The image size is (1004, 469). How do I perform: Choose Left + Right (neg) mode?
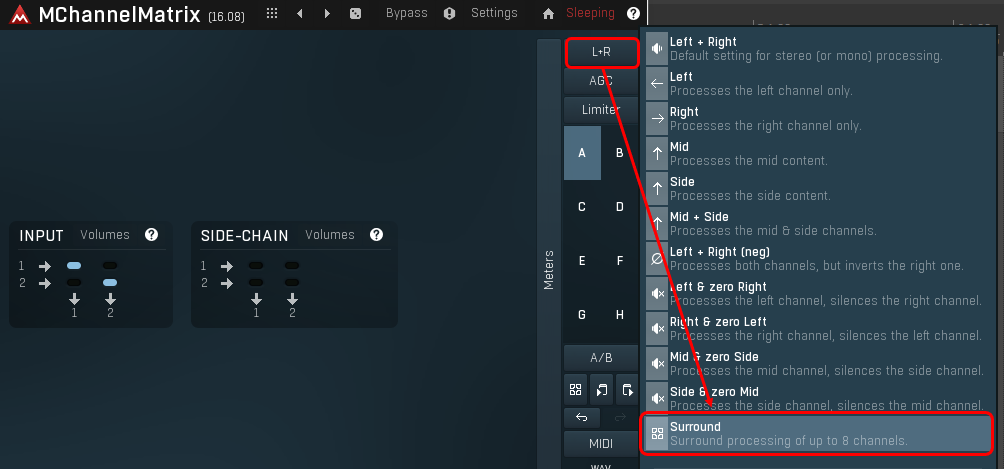point(818,258)
